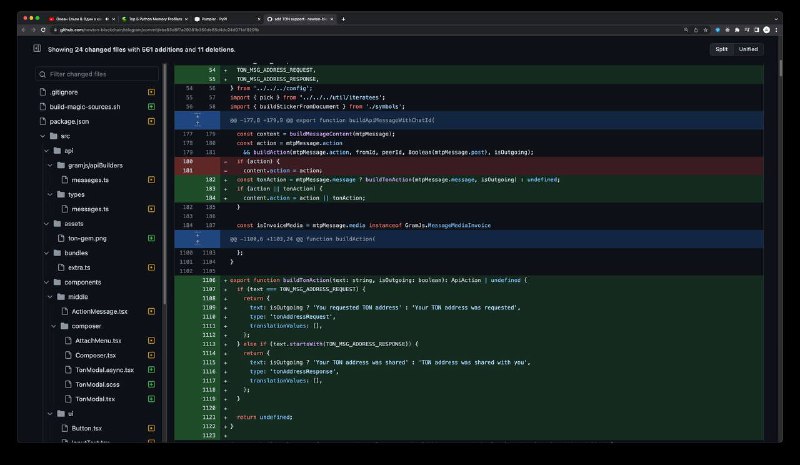
Task: Open the Chrome profile avatar
Action: click(x=766, y=30)
